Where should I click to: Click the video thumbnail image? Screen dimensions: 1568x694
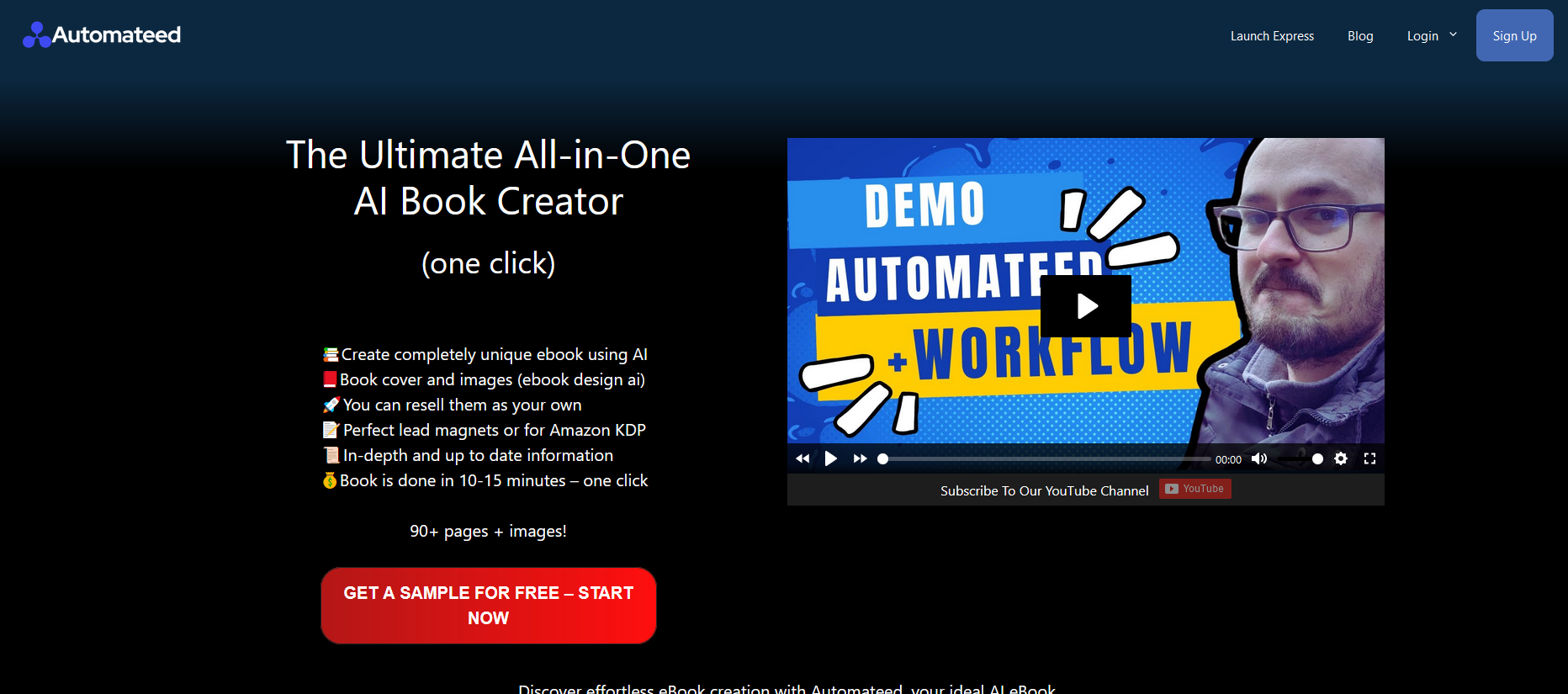click(x=1085, y=290)
